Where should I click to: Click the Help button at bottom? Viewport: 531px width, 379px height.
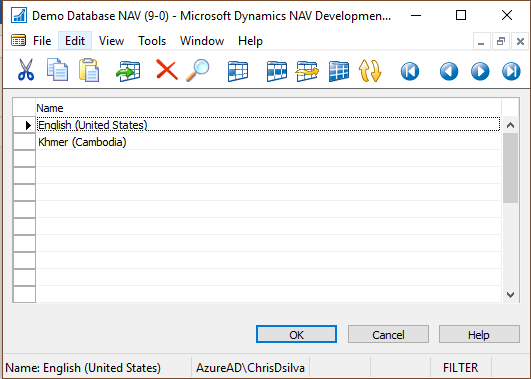click(479, 335)
